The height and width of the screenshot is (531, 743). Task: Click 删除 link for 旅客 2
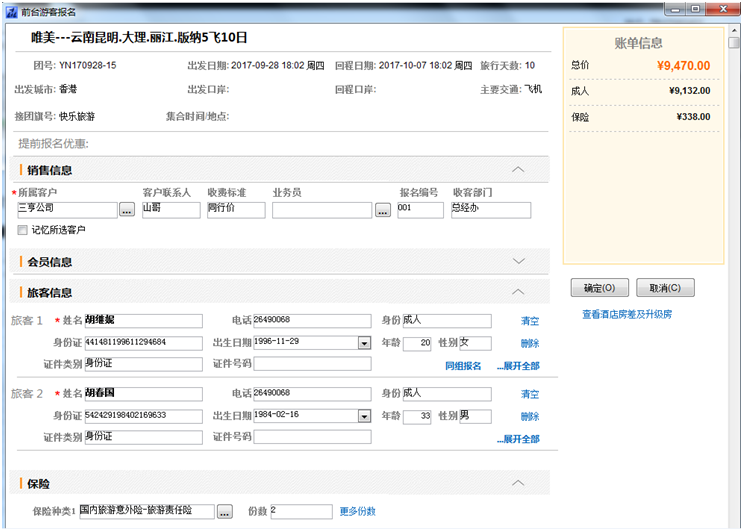tap(530, 417)
